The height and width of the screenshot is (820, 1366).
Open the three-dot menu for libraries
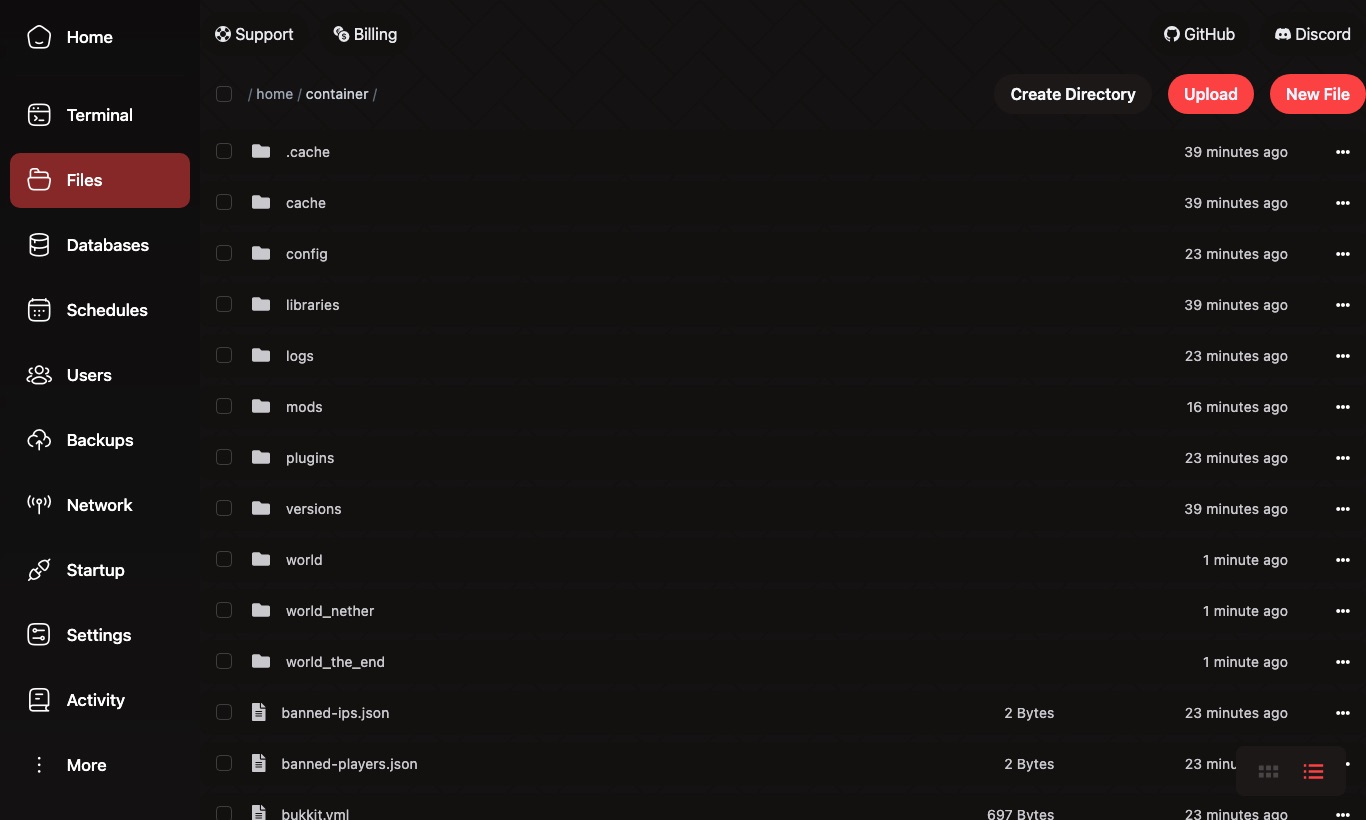[x=1343, y=305]
